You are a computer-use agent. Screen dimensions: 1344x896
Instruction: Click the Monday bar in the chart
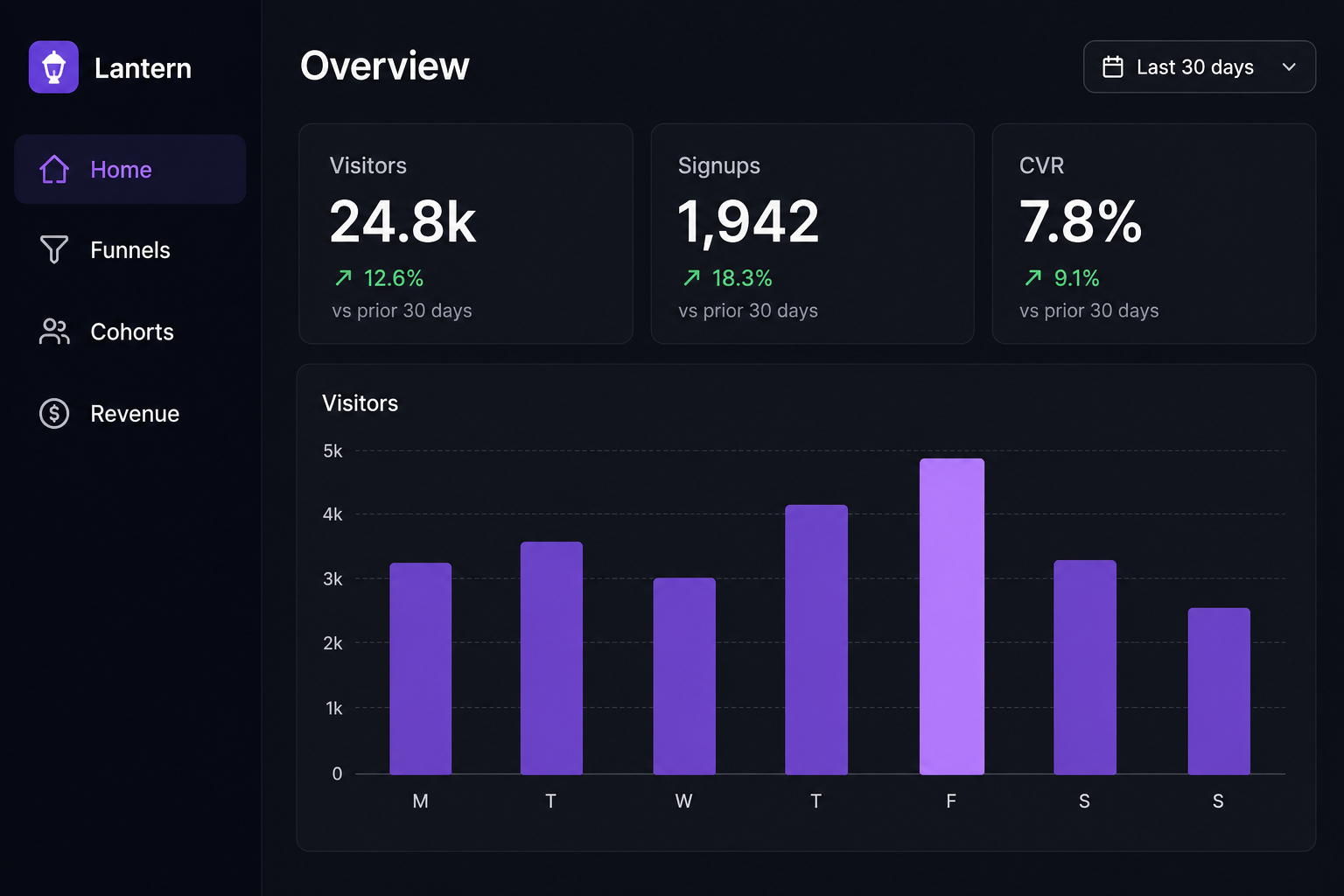point(421,668)
